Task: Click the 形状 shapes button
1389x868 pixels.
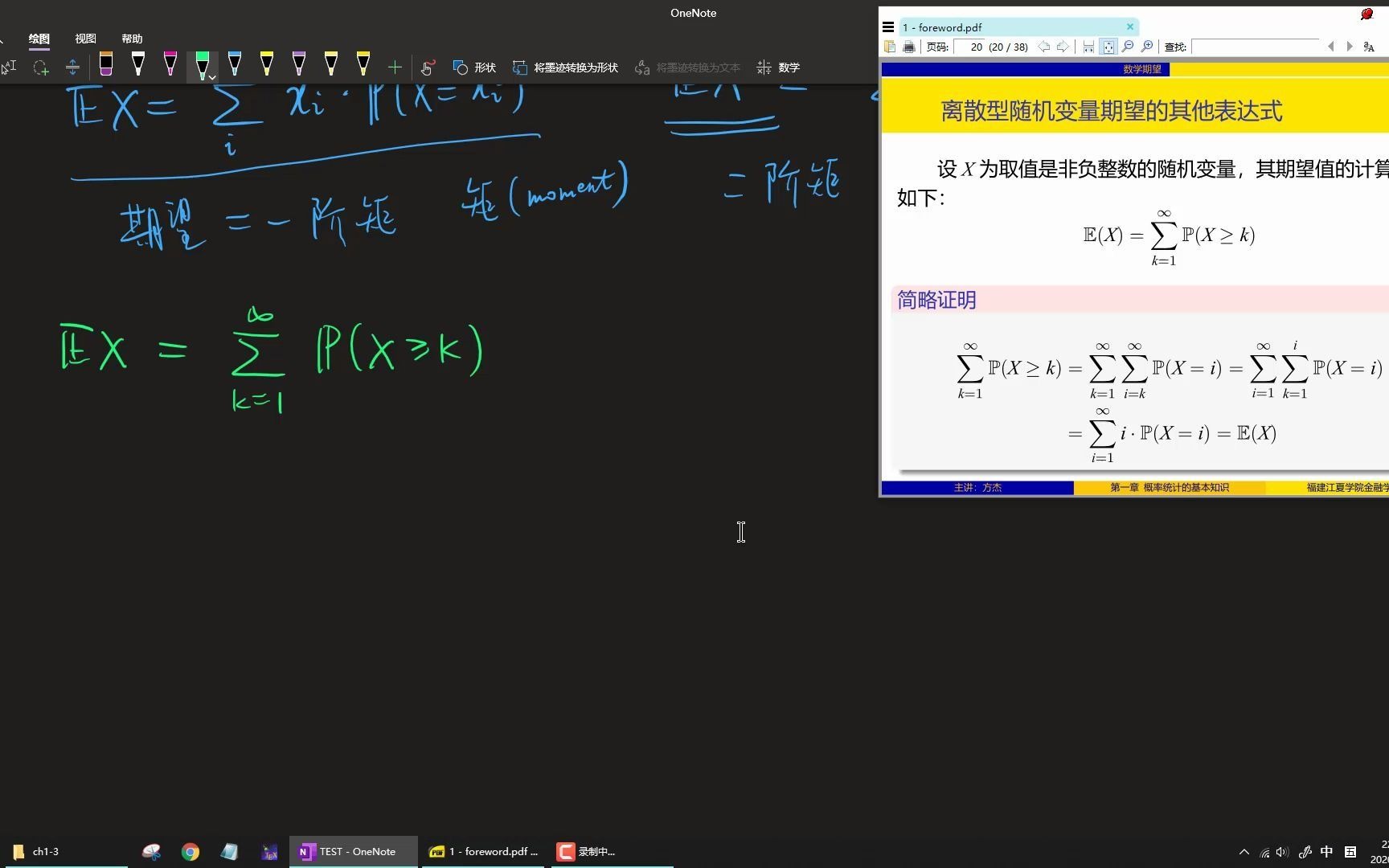Action: [474, 68]
